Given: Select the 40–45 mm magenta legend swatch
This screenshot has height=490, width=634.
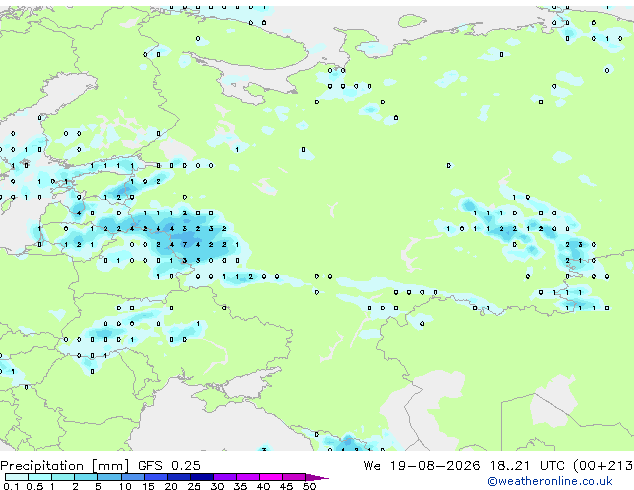Looking at the screenshot, I should click(271, 477).
